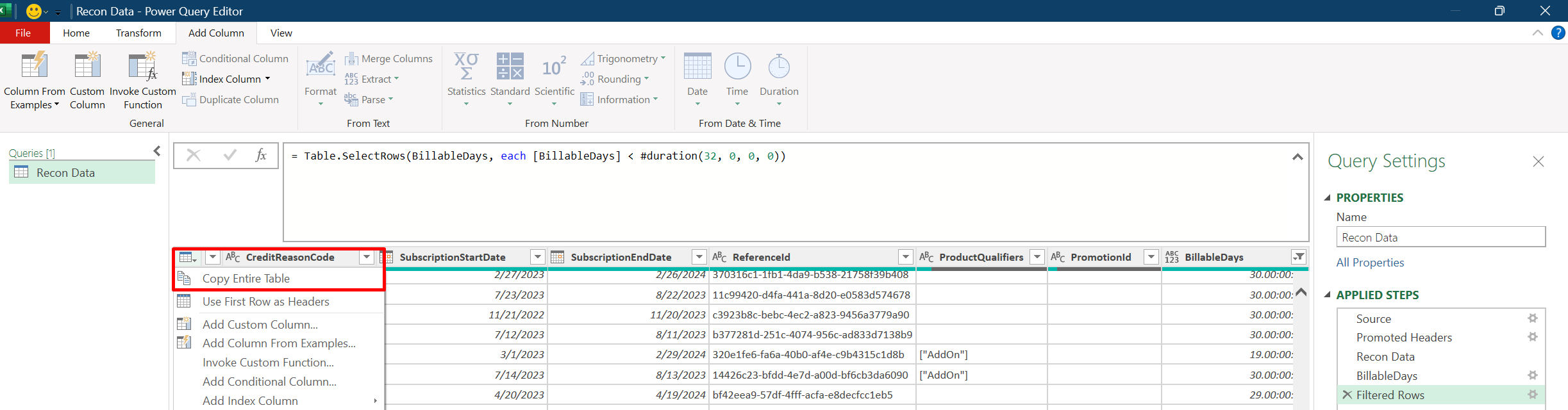Choose Use First Row as Headers

[265, 301]
